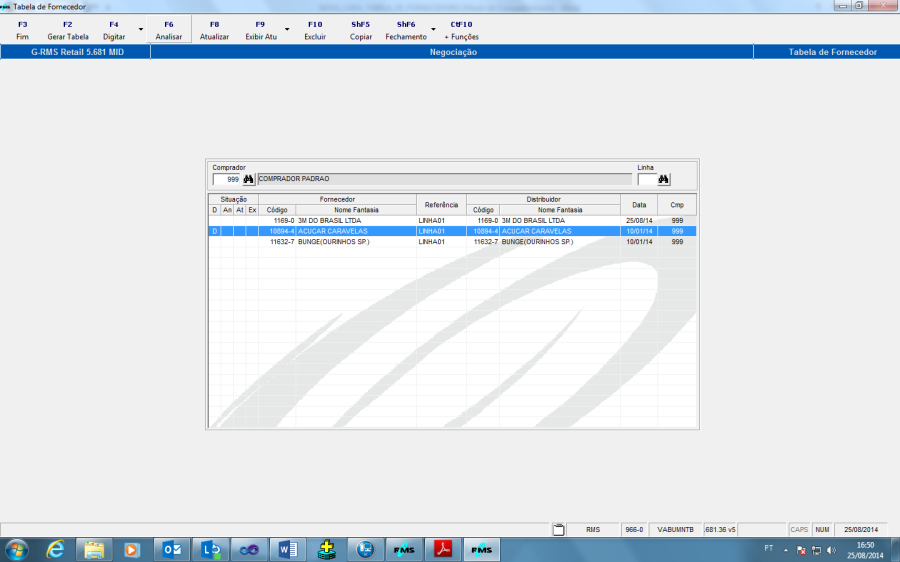The image size is (900, 562).
Task: Open CtF10 + Funções menu
Action: [461, 30]
